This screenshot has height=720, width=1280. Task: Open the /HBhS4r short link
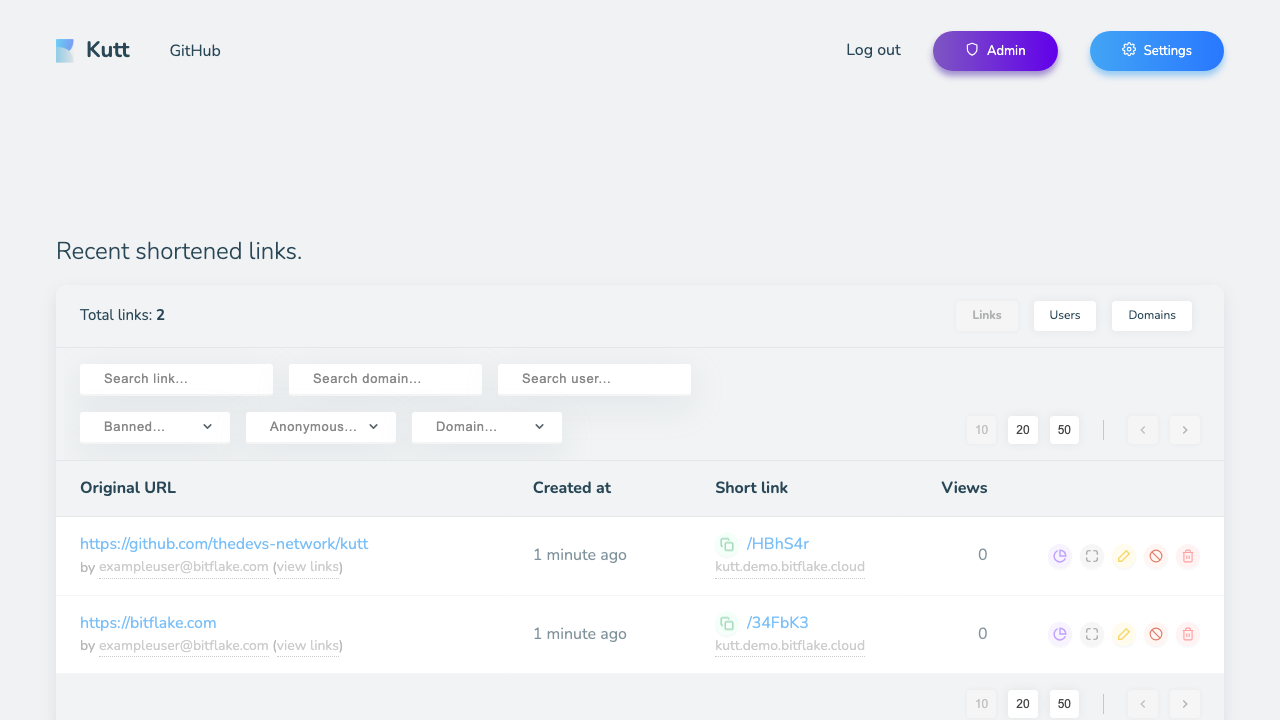point(778,544)
